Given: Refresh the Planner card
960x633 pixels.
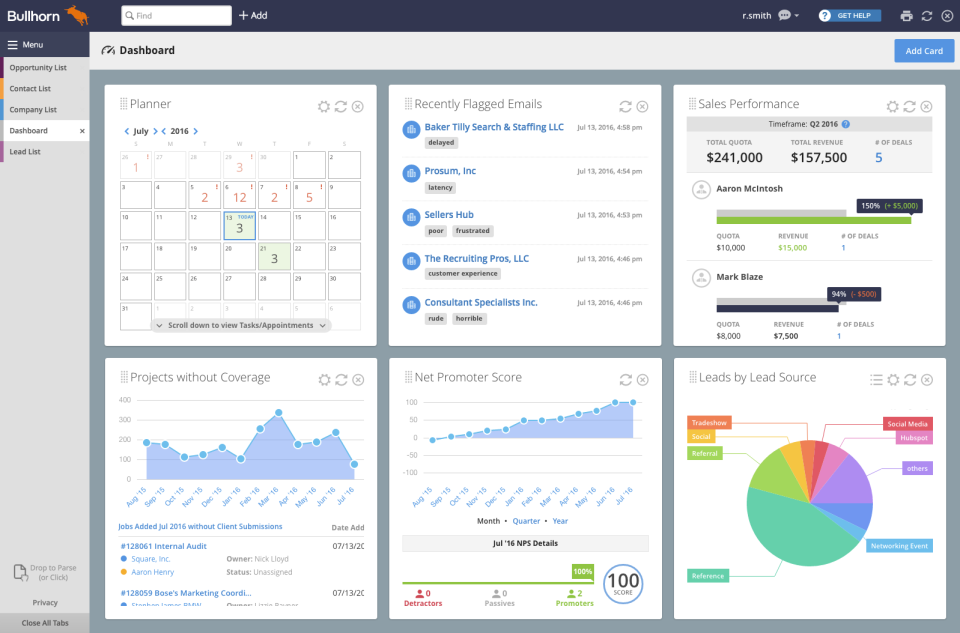Looking at the screenshot, I should pyautogui.click(x=341, y=107).
